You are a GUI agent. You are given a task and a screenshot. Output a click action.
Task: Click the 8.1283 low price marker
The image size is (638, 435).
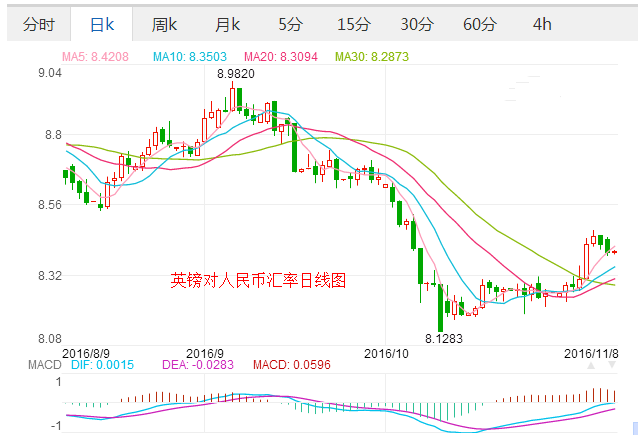pyautogui.click(x=444, y=339)
